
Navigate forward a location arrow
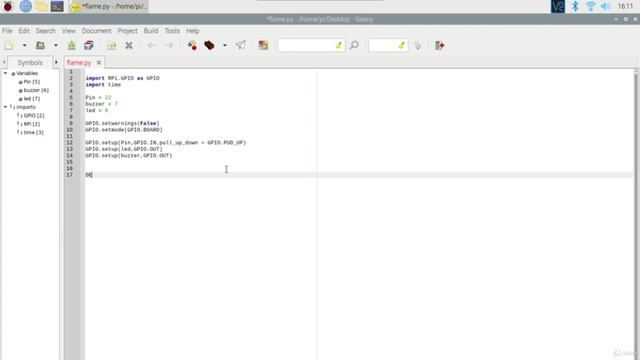pos(169,45)
